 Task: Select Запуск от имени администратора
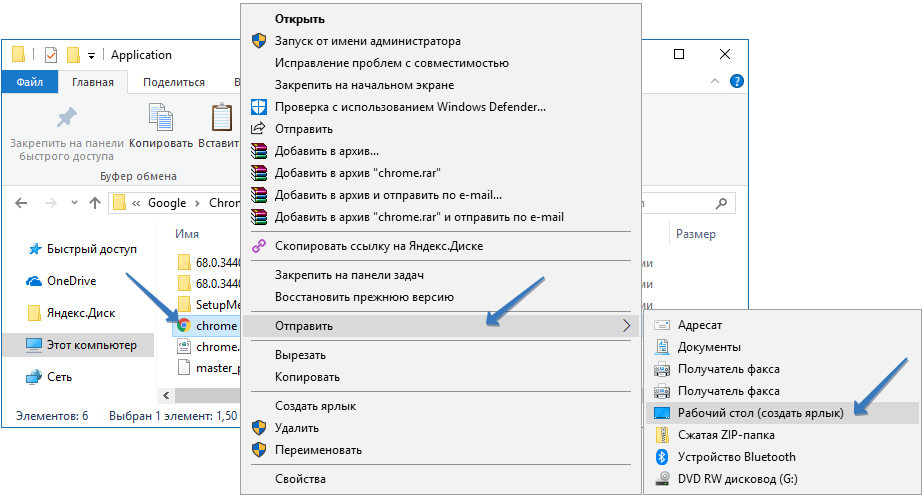(x=367, y=41)
